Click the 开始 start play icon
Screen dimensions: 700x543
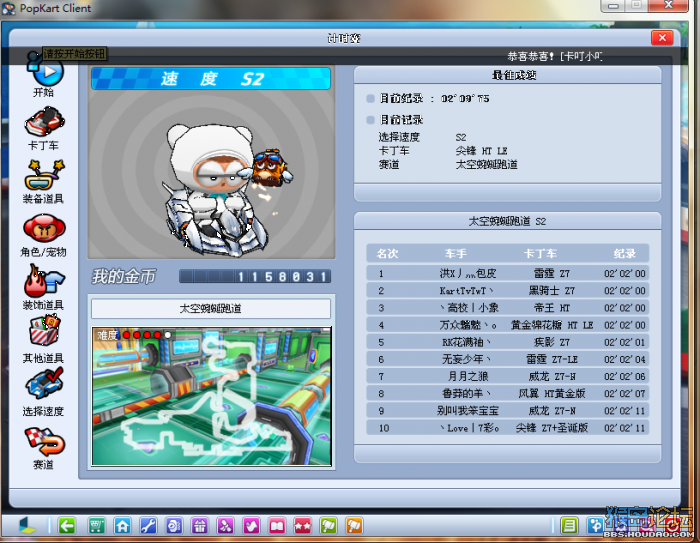click(x=46, y=71)
